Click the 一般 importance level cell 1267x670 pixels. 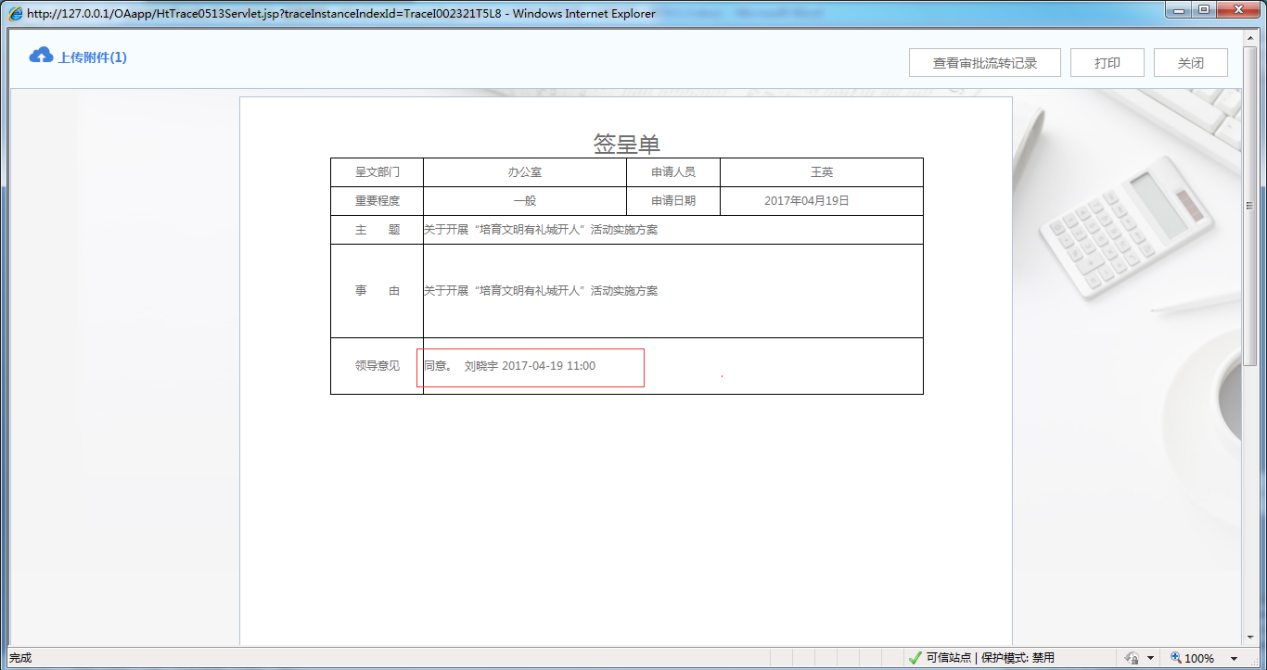525,199
